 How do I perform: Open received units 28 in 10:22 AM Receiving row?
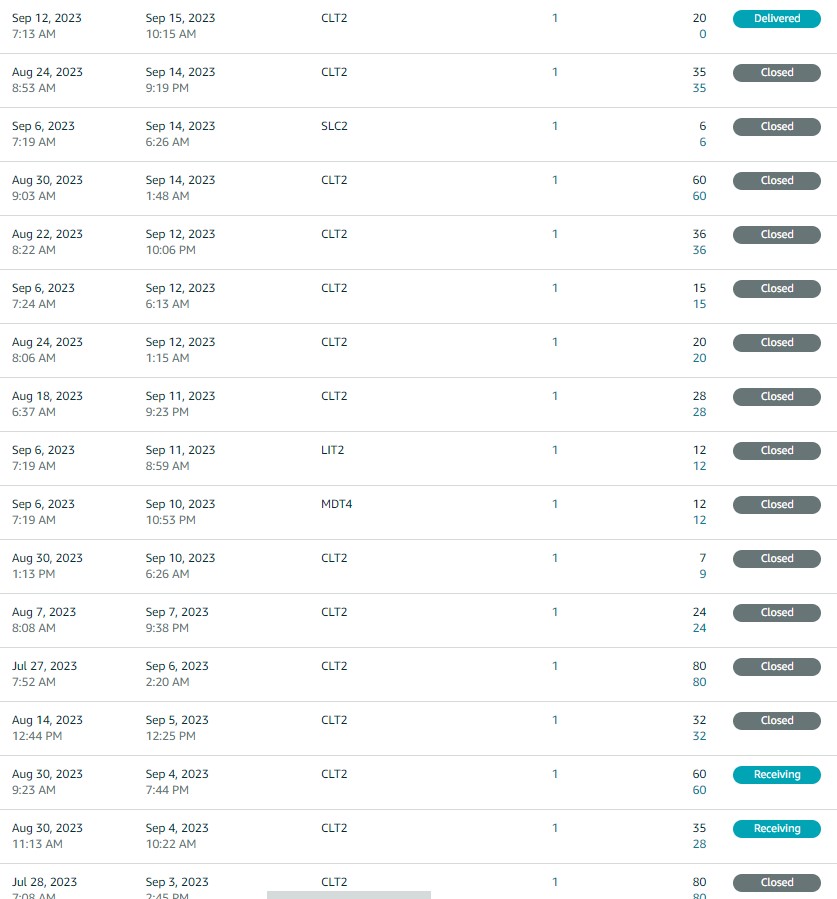pos(699,845)
